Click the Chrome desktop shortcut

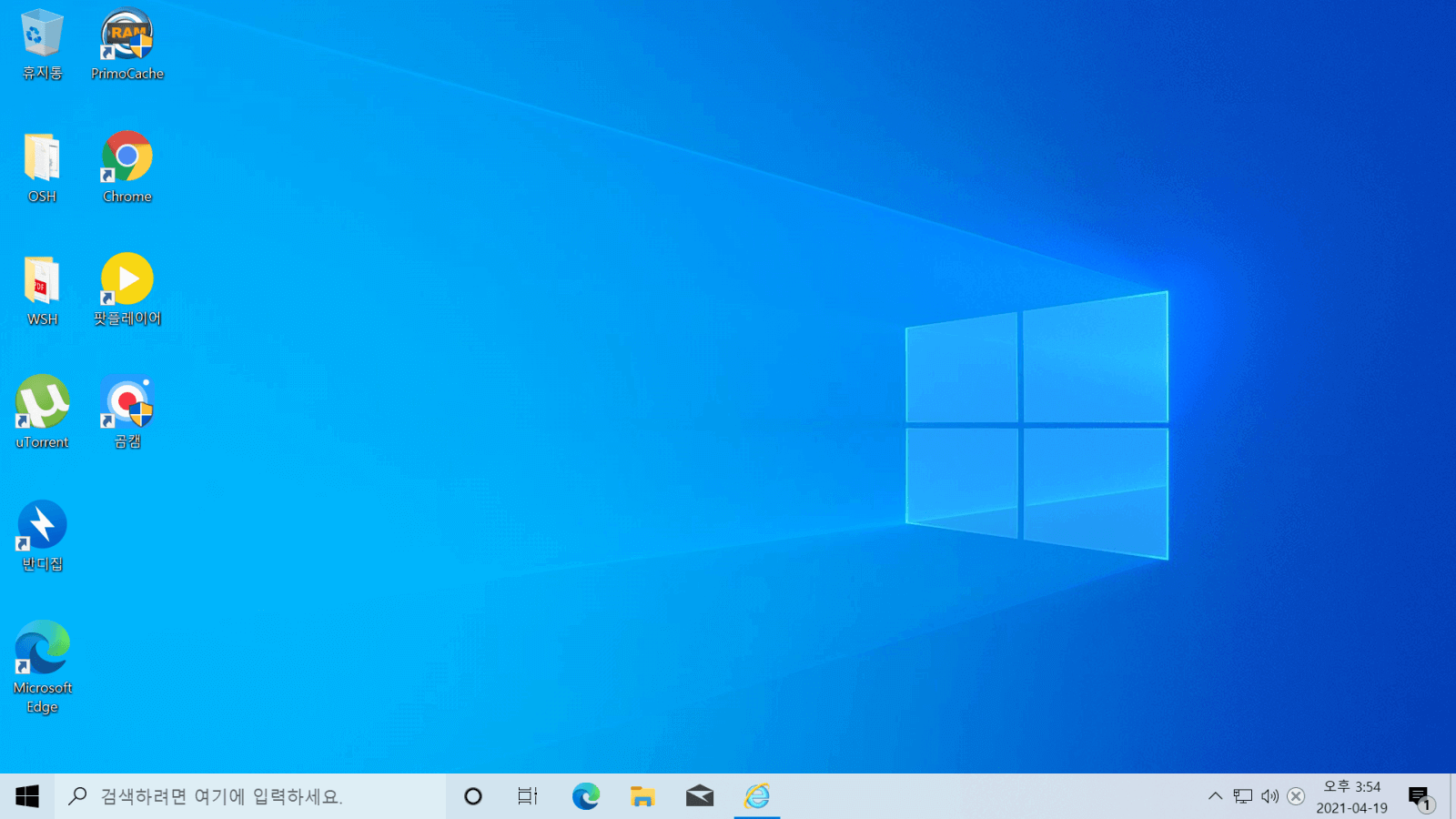[127, 167]
